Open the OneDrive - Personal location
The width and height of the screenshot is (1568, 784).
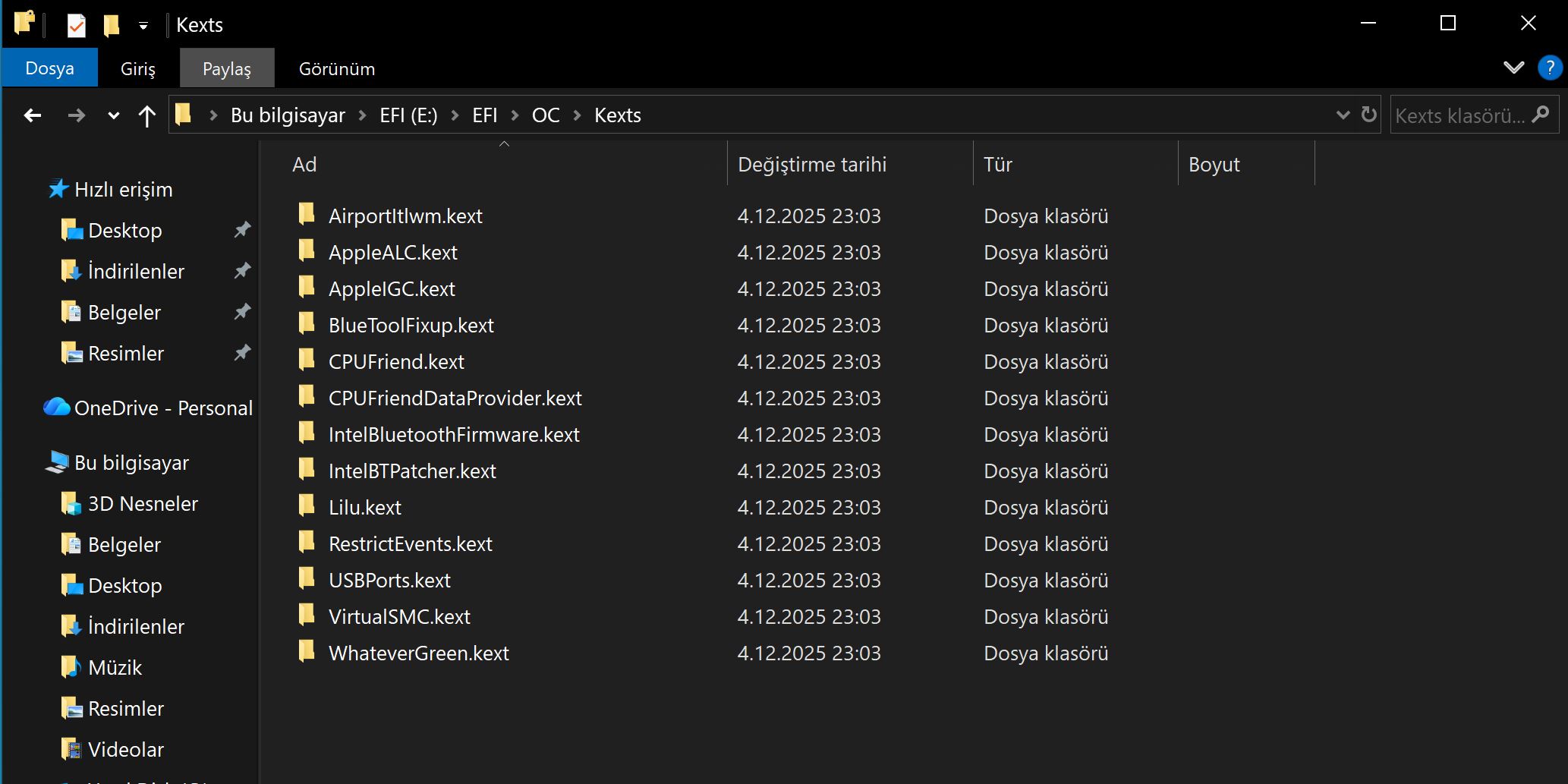click(x=162, y=408)
